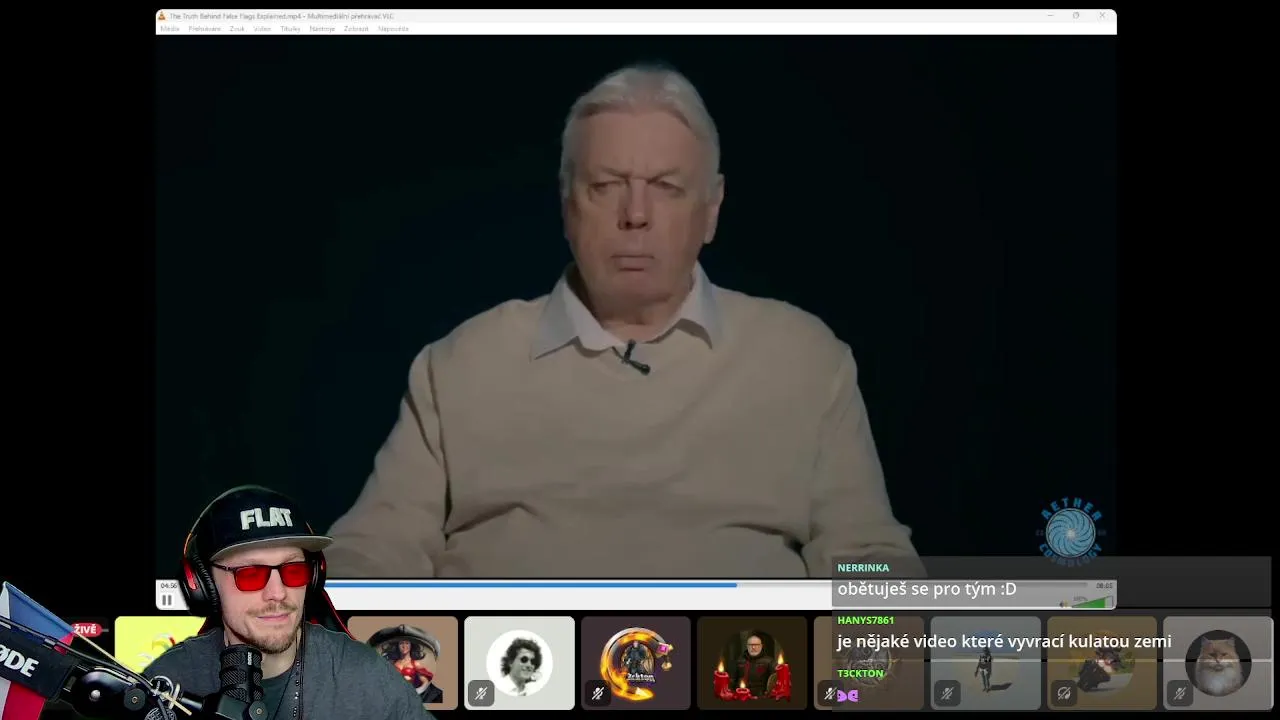Click the VLC seek bar progress track

pyautogui.click(x=635, y=585)
